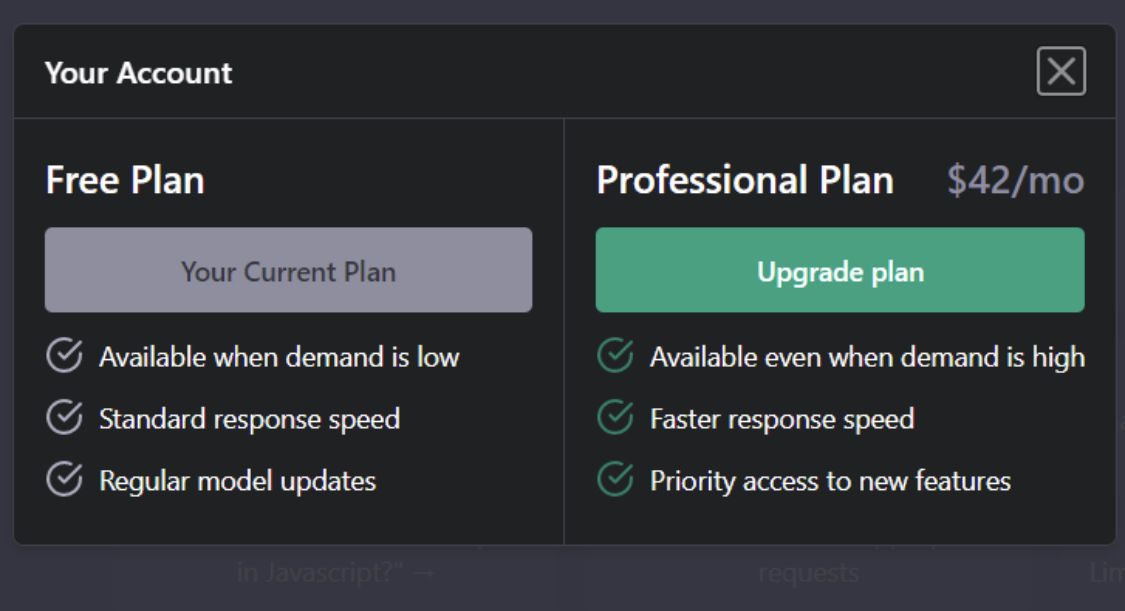Click Priority access to new features text
This screenshot has height=611, width=1125.
[830, 481]
